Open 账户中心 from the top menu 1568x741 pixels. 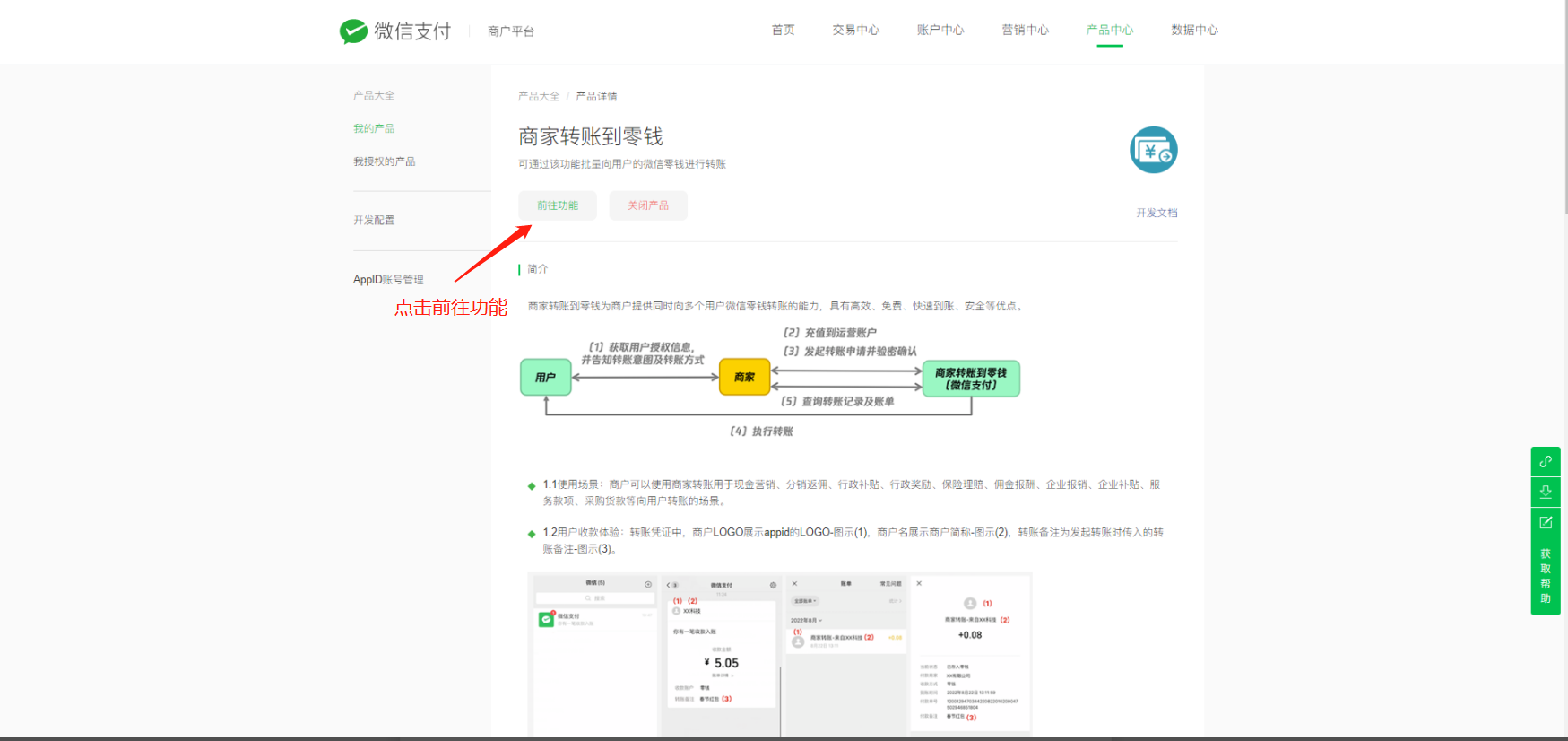(x=940, y=31)
